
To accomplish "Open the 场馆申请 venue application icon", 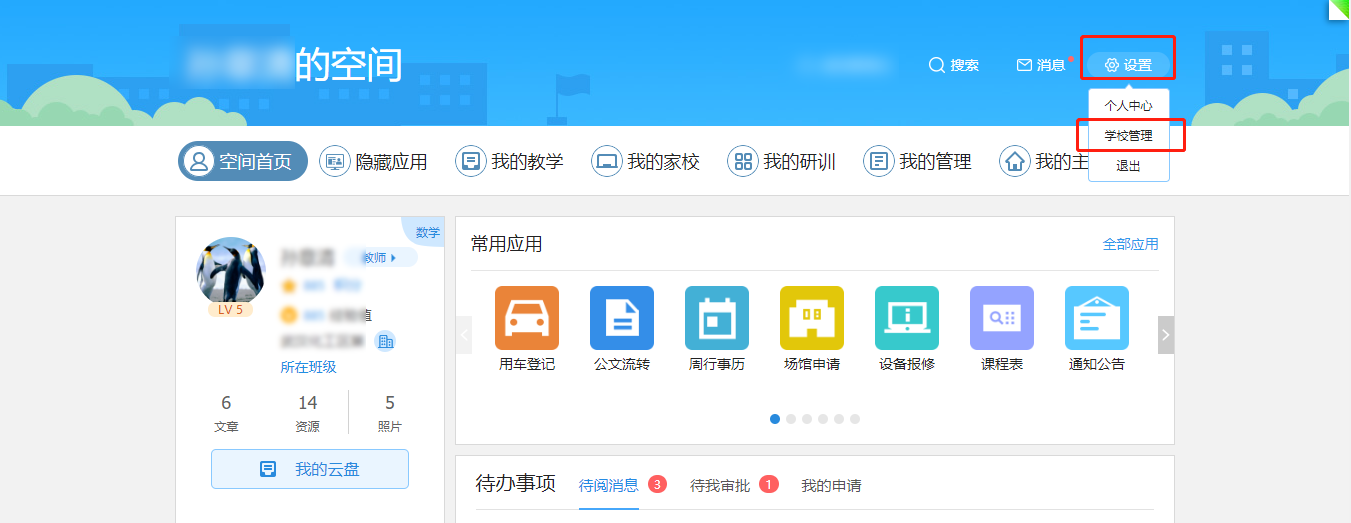I will (811, 318).
